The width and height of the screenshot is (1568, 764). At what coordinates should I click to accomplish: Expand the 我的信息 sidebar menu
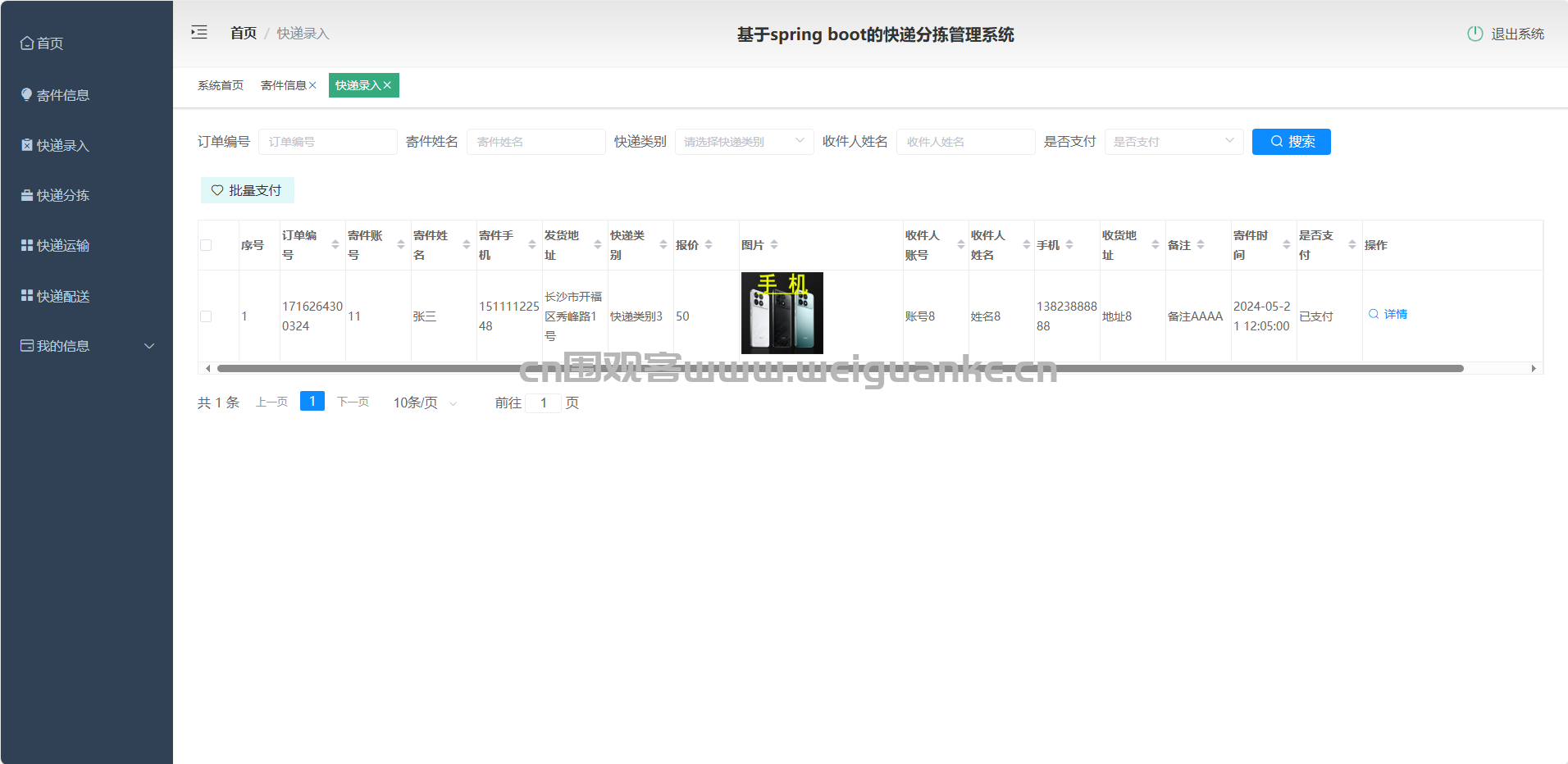pyautogui.click(x=86, y=346)
